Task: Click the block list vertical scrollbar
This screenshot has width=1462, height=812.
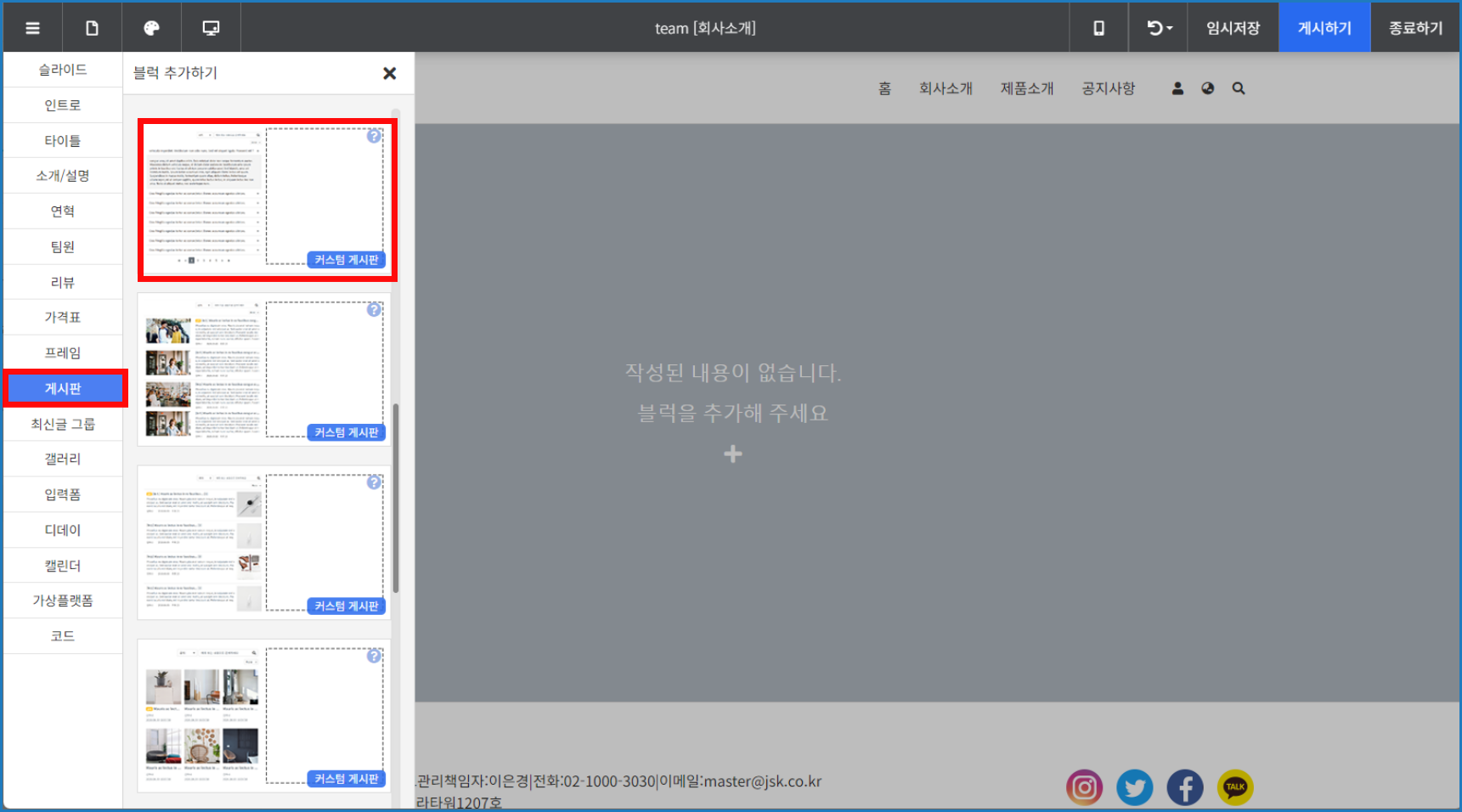Action: [x=396, y=497]
